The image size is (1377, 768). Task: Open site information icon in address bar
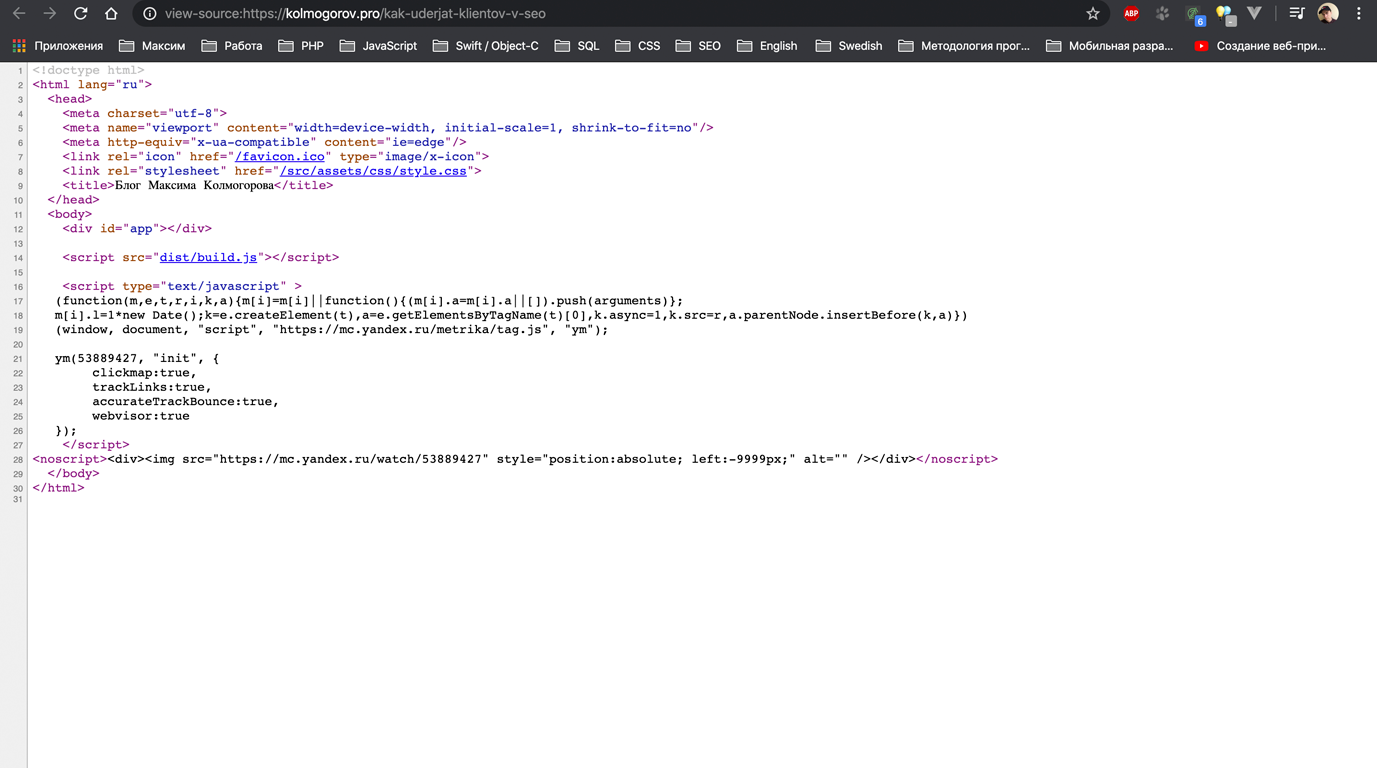tap(149, 14)
